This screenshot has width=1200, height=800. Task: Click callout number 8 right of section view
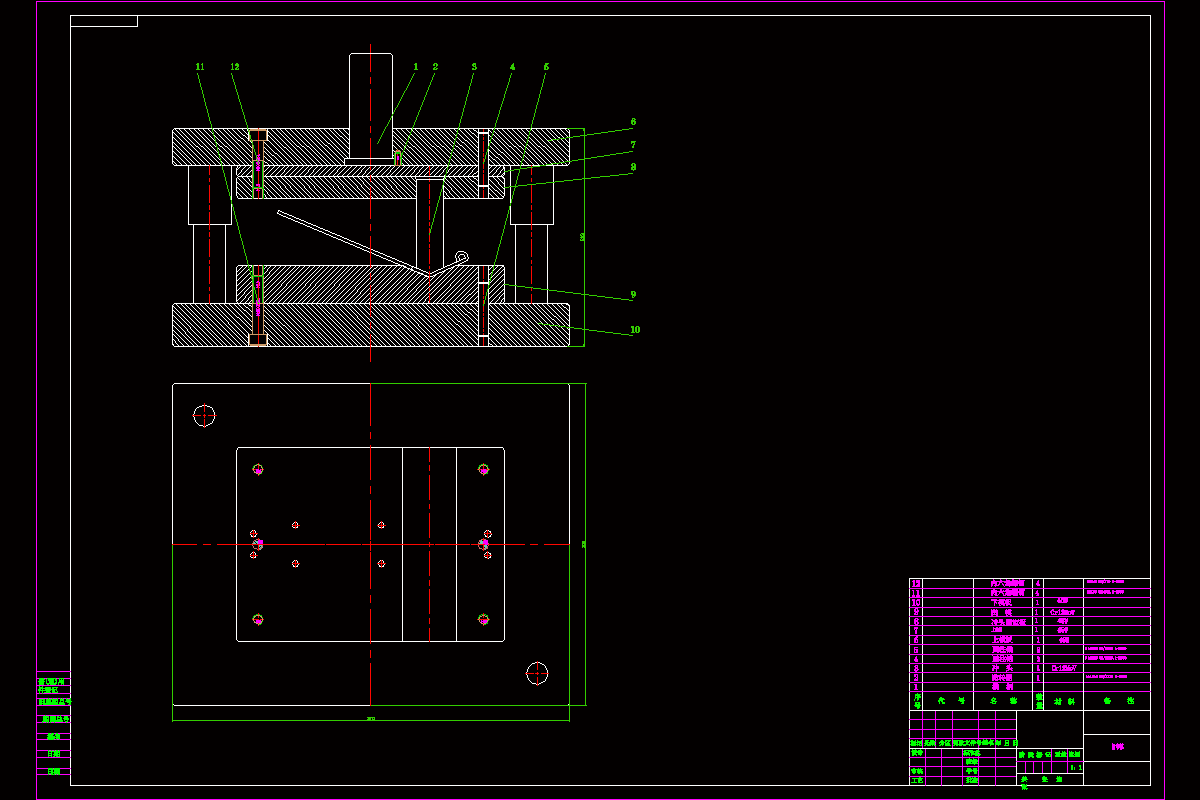[633, 167]
